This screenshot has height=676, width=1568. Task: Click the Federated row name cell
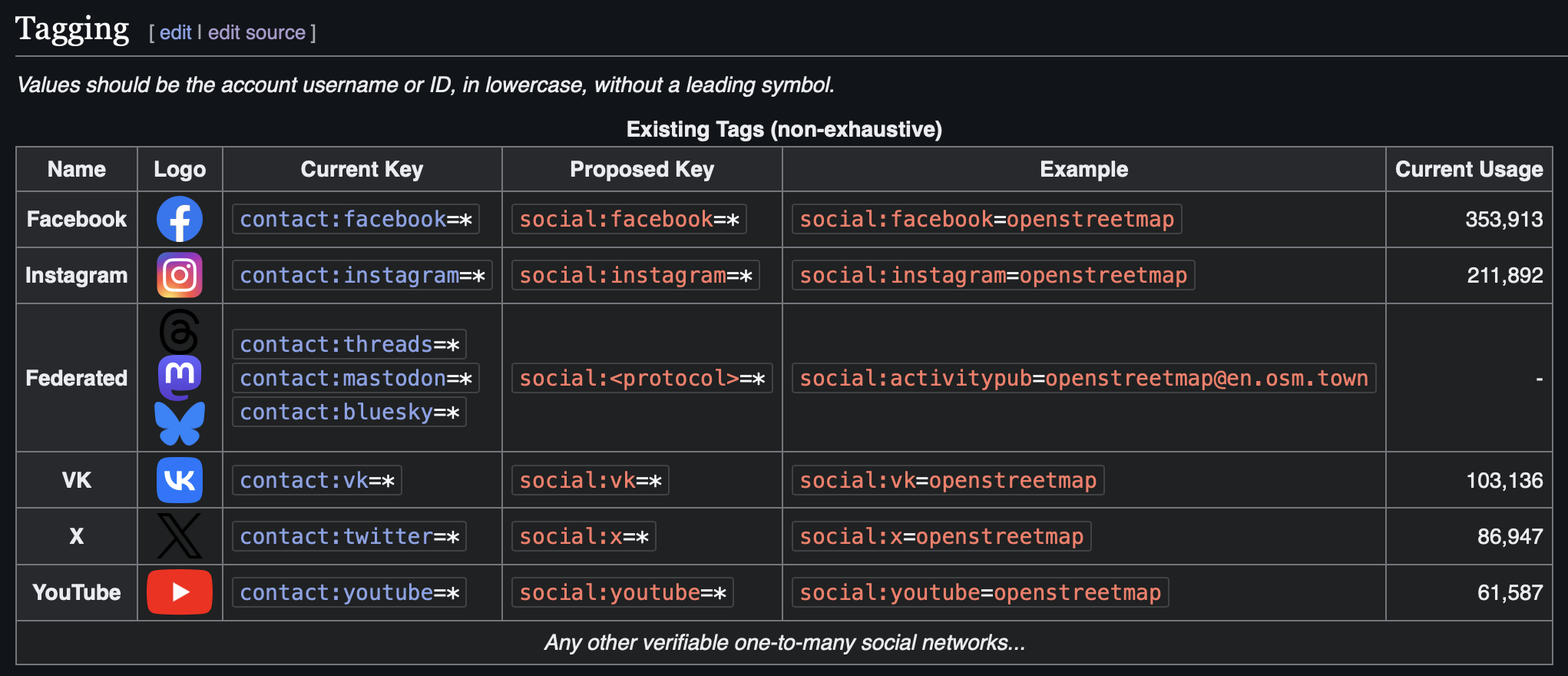(x=77, y=378)
